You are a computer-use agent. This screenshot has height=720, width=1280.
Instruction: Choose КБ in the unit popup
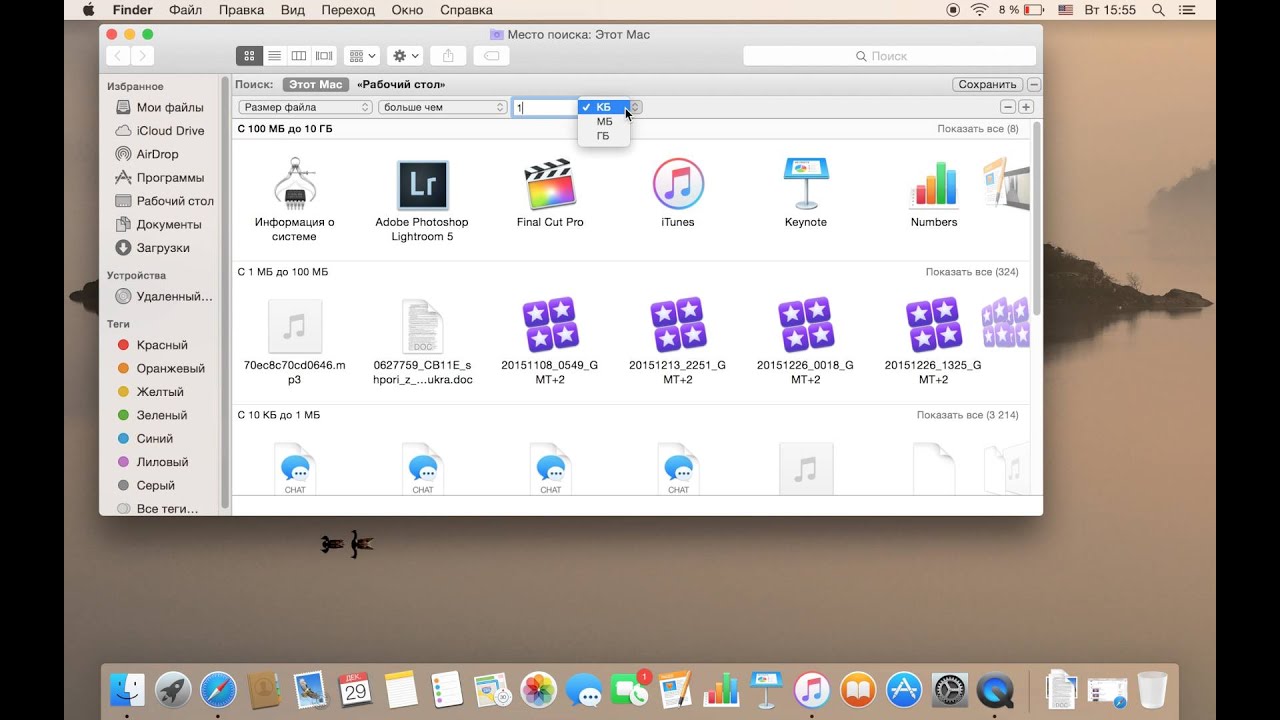click(604, 107)
